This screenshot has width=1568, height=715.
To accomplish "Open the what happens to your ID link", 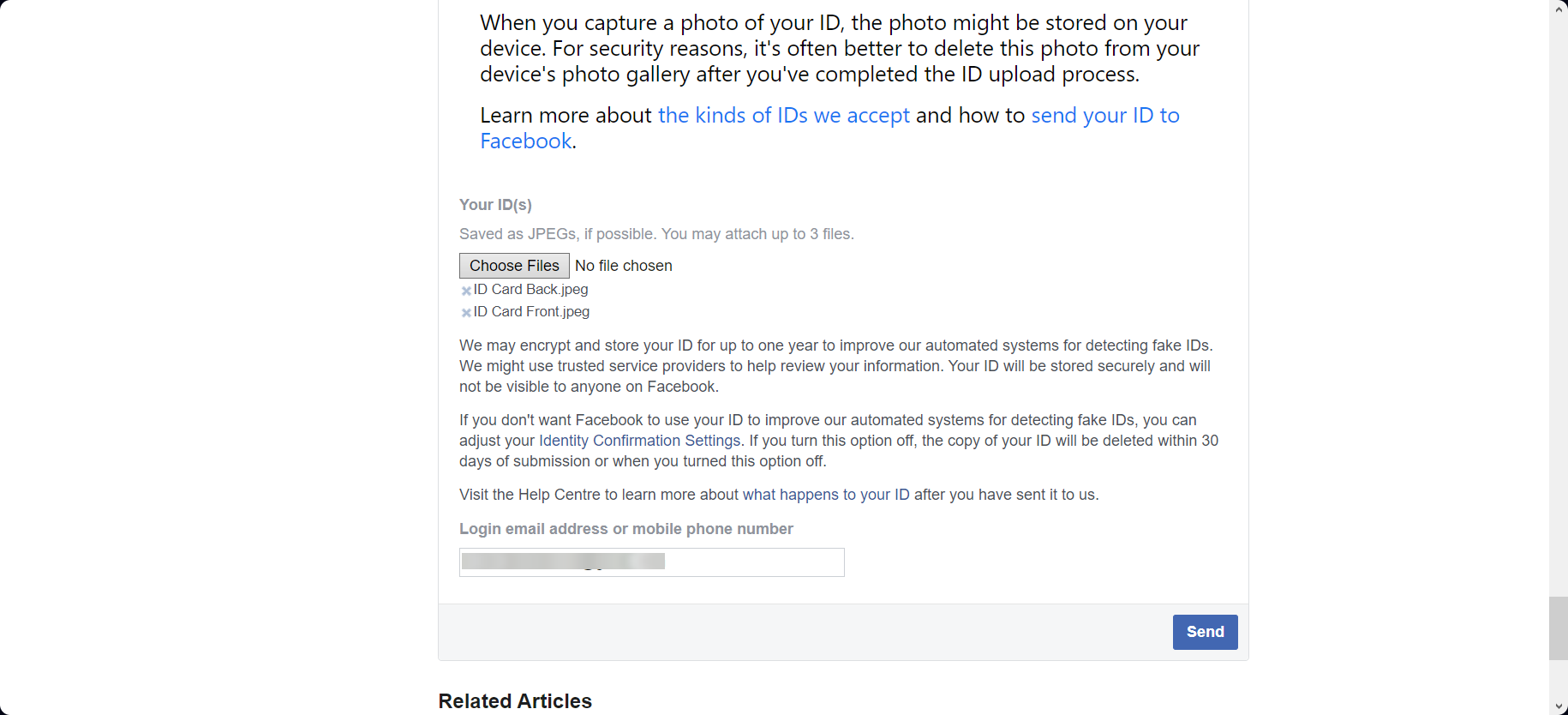I will 825,495.
